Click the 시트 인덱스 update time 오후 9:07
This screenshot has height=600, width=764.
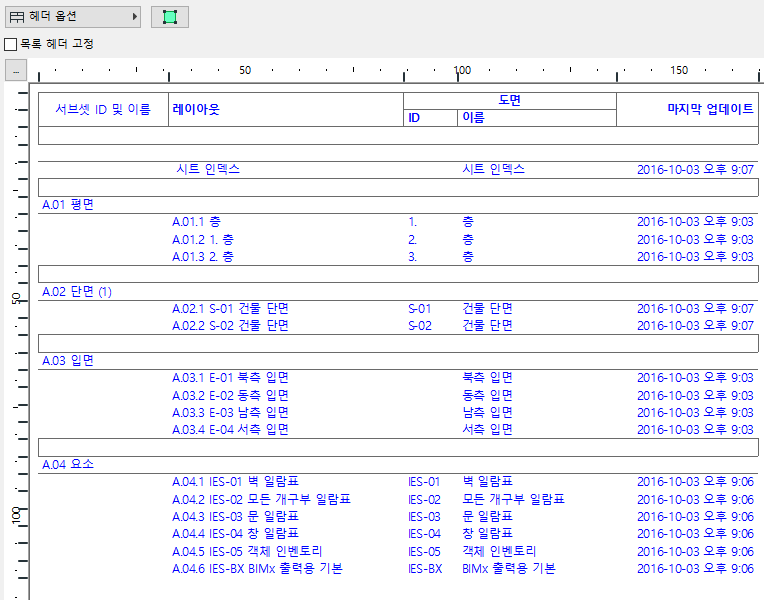[695, 170]
